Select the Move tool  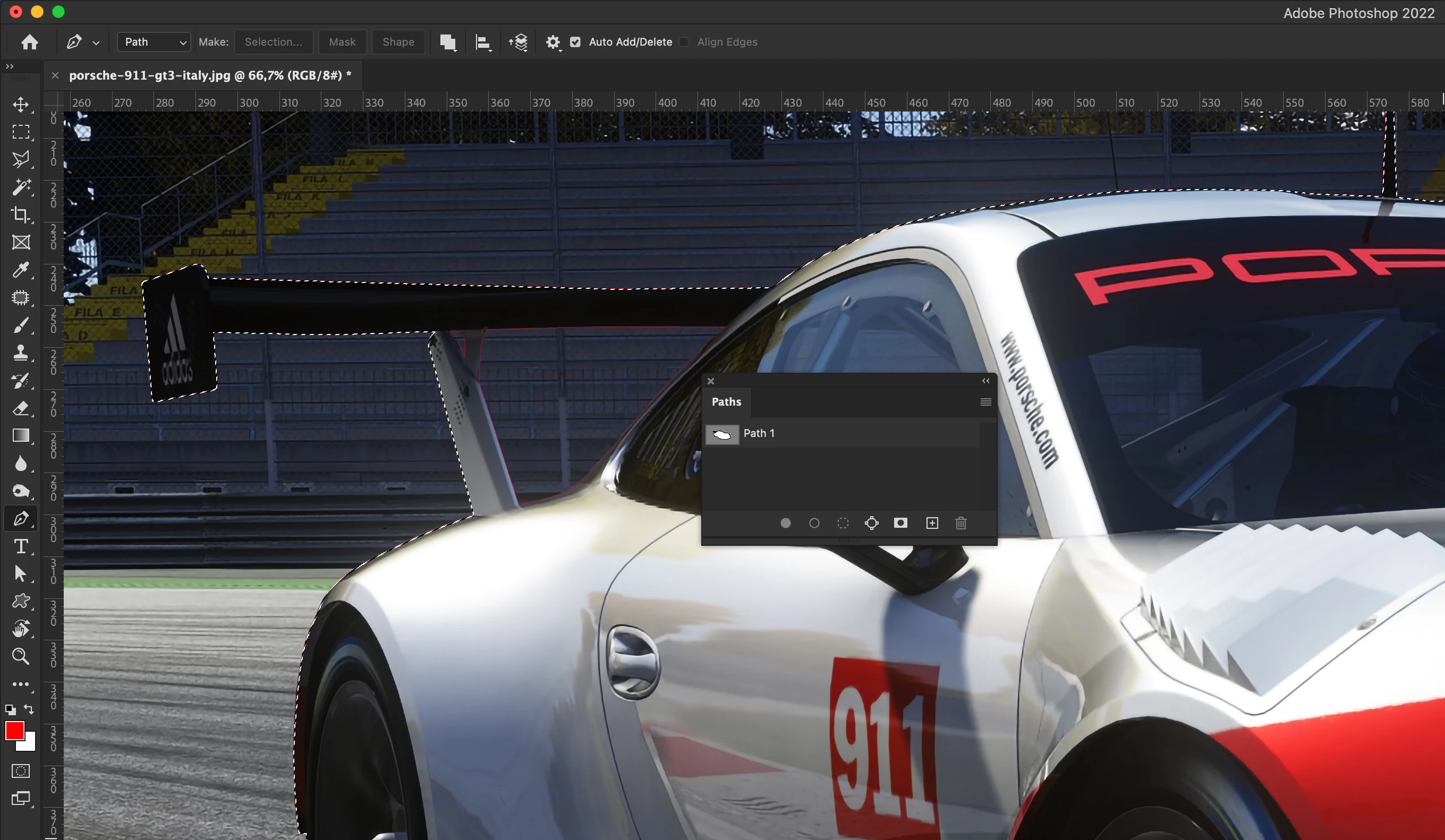pos(21,104)
